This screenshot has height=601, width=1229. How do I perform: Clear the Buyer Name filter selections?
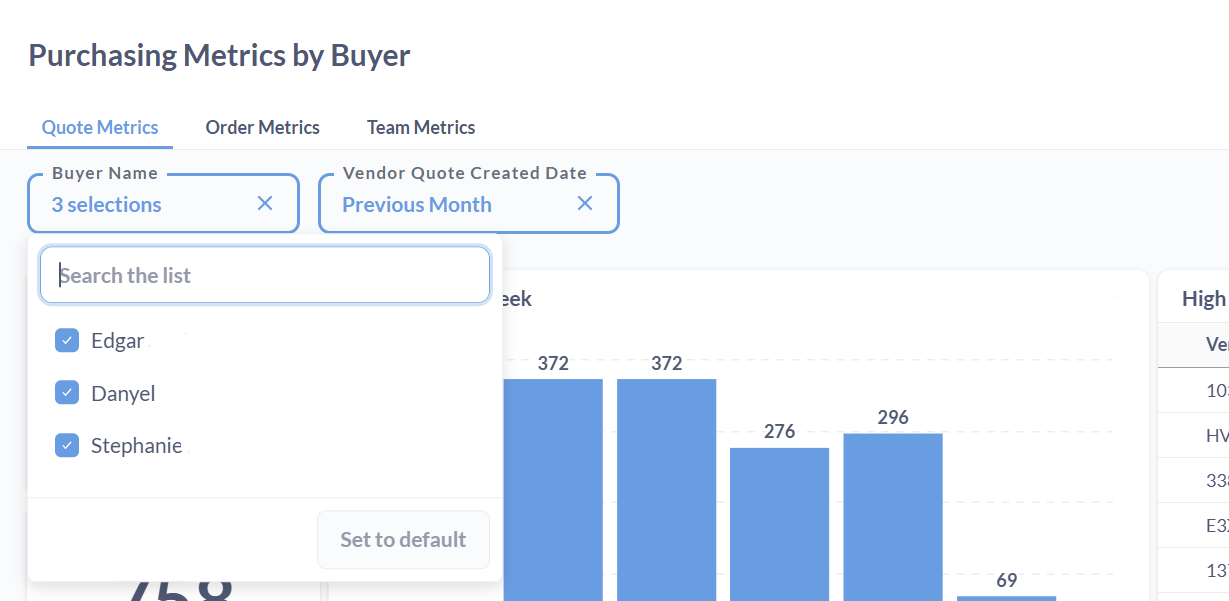[x=265, y=204]
